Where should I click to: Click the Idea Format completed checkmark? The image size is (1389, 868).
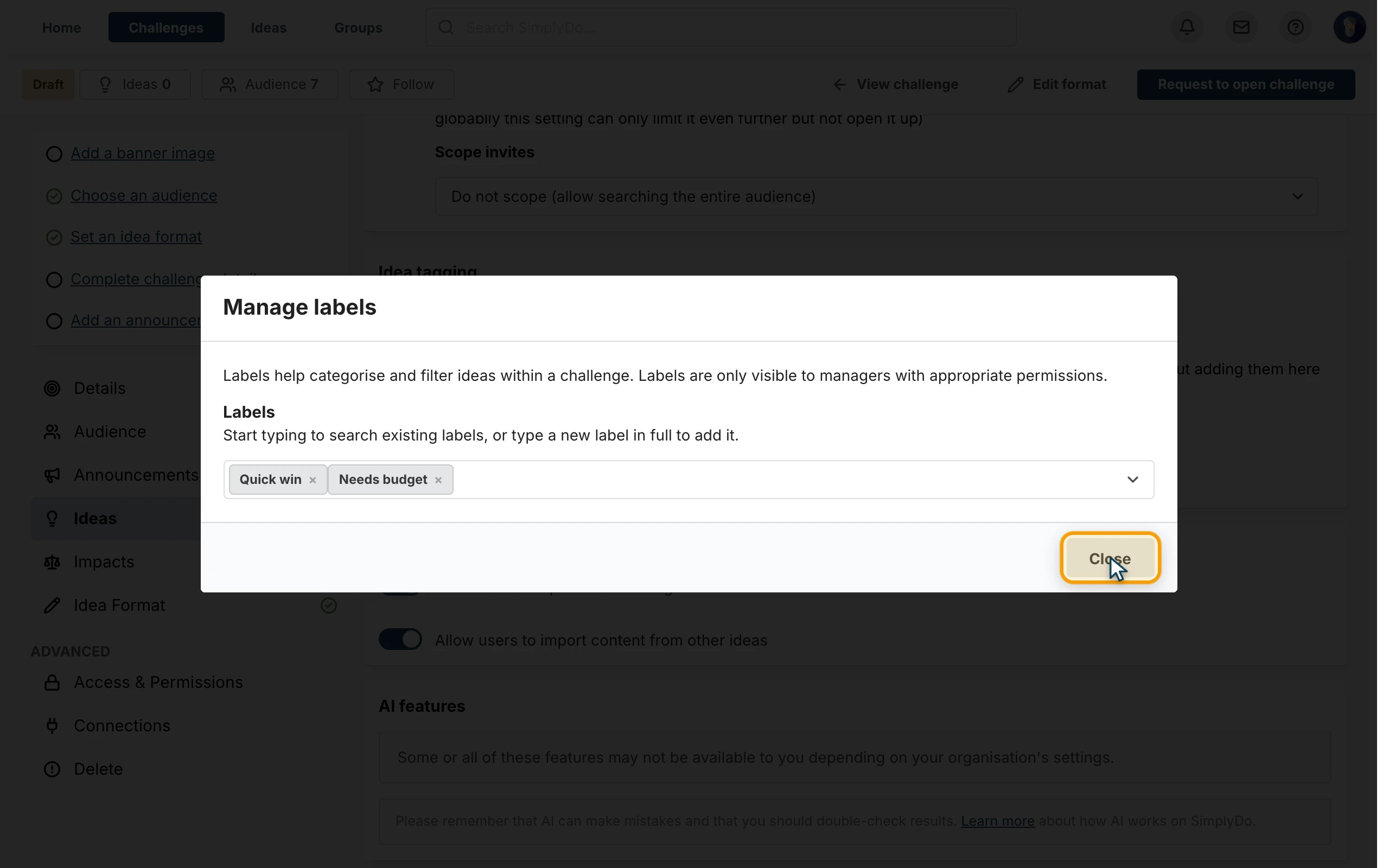(328, 605)
